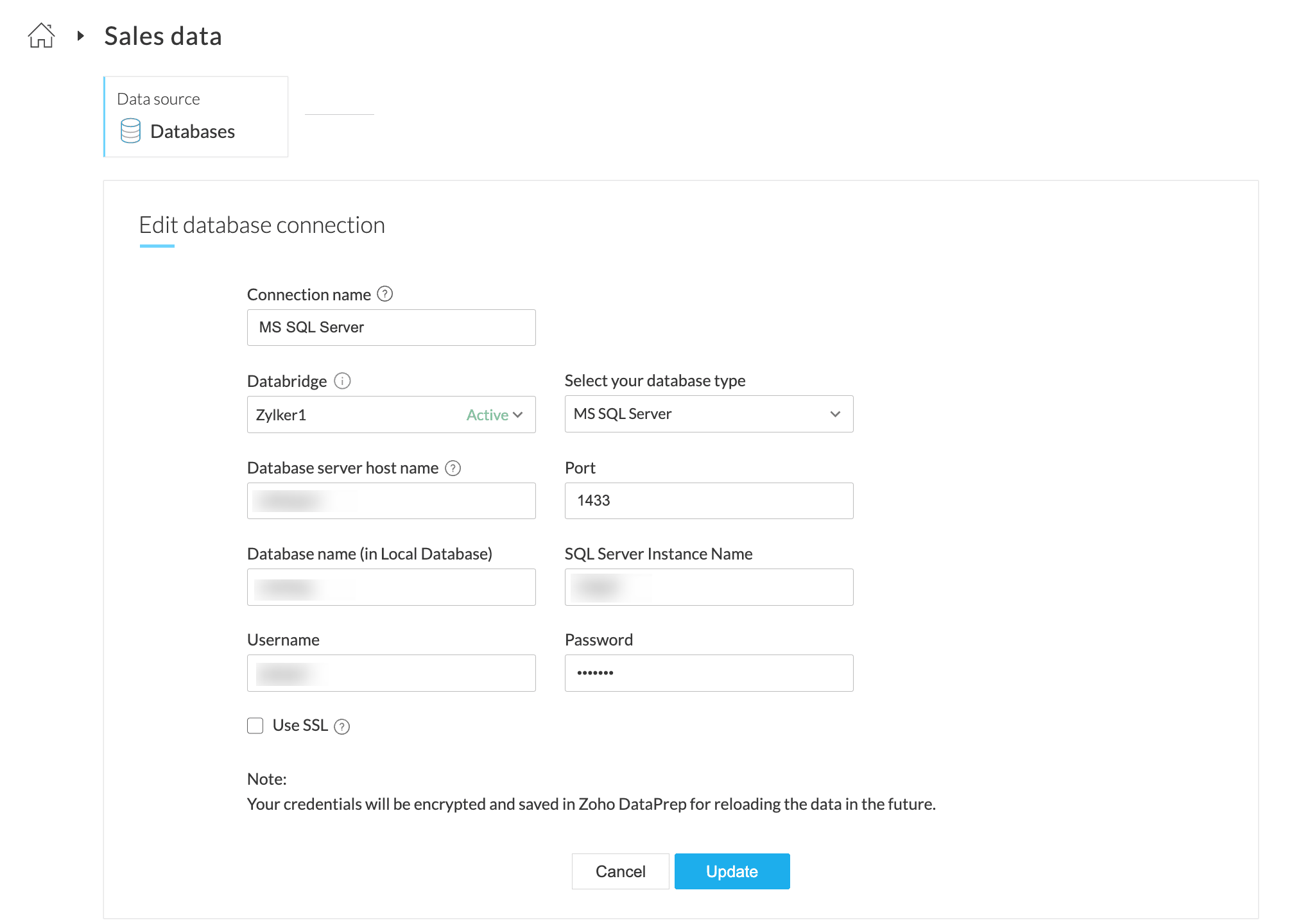1312x924 pixels.
Task: Open the Database server host name help icon
Action: pos(453,468)
